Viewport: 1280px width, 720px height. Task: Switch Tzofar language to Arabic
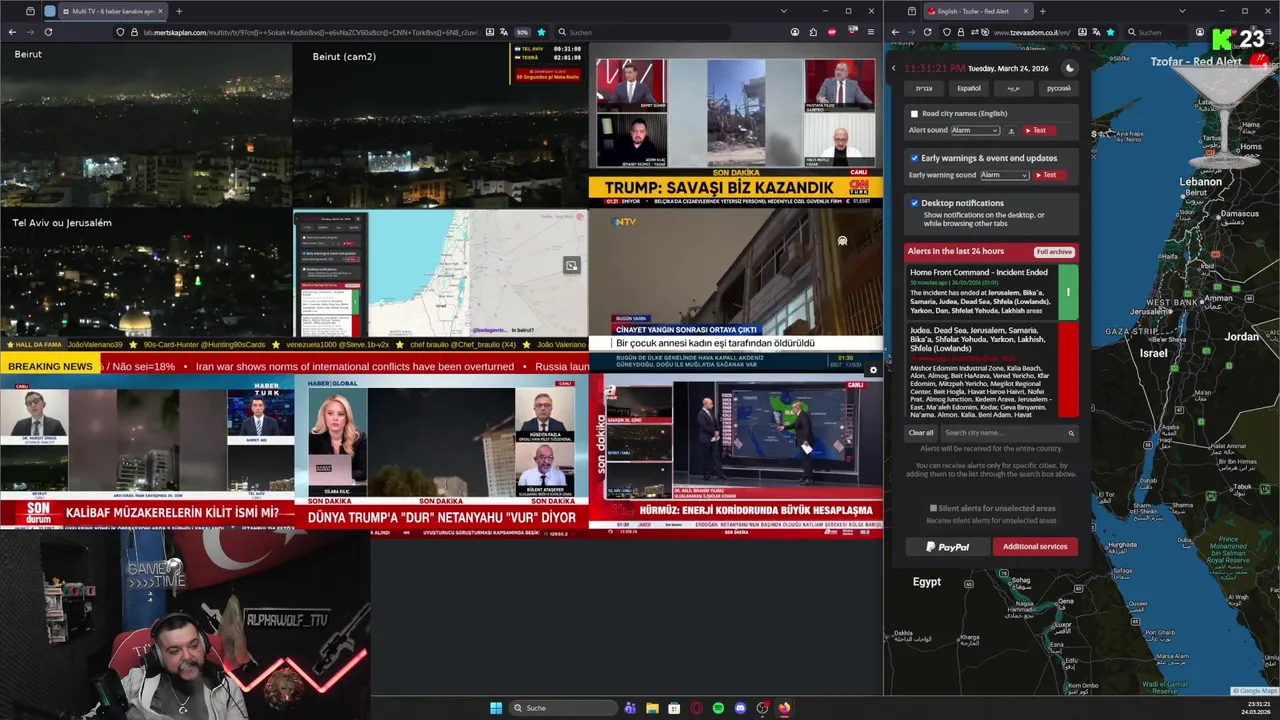point(1013,88)
